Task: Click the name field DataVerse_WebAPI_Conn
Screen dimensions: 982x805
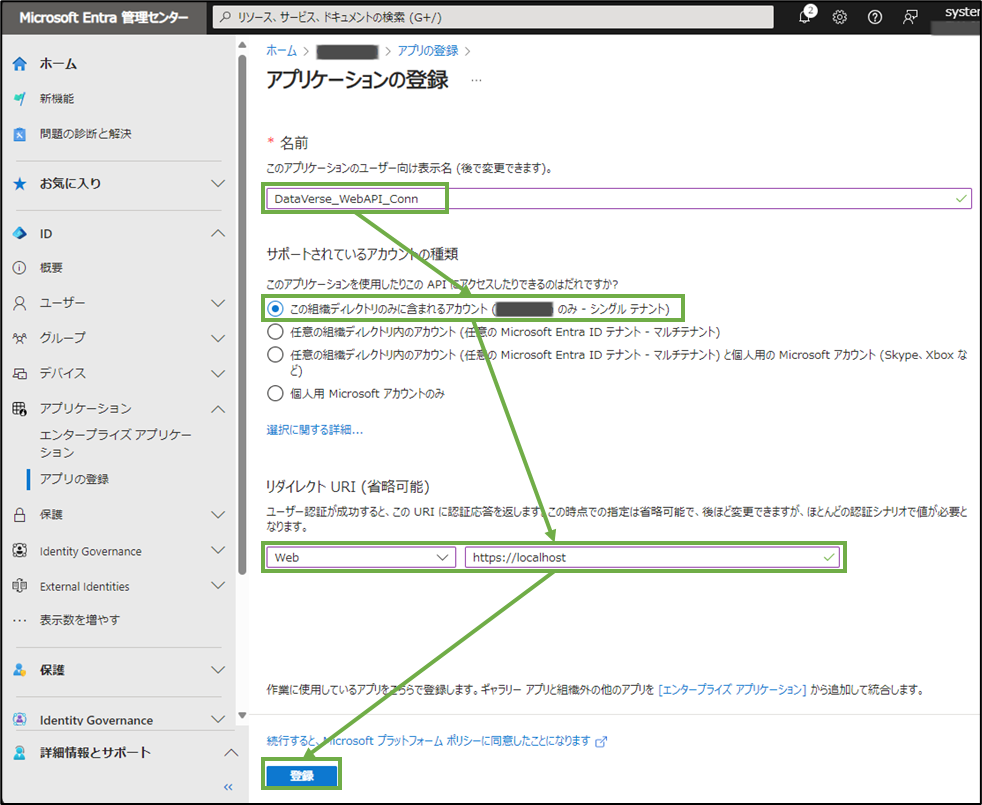Action: 619,199
